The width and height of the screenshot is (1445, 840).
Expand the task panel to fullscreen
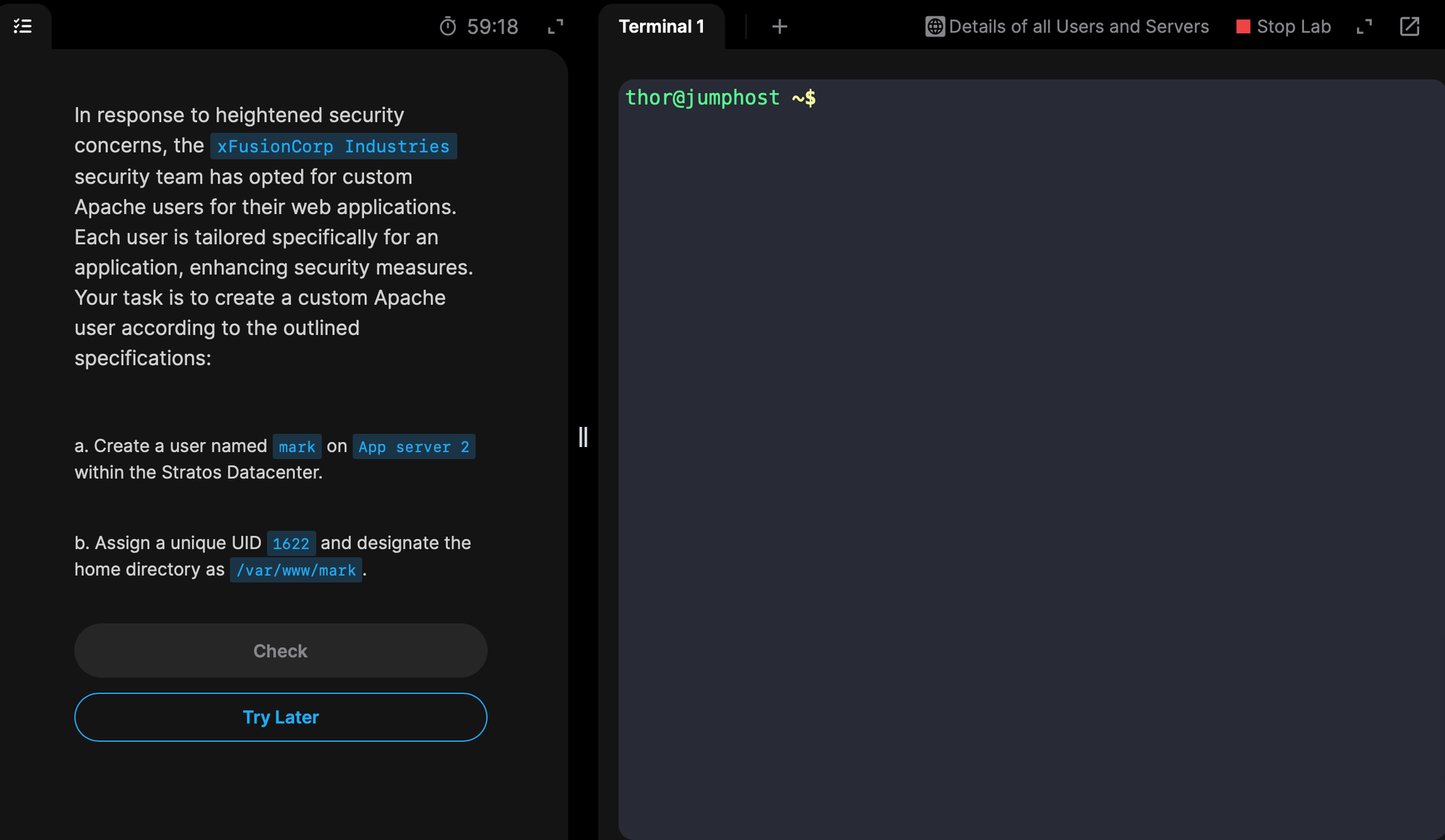coord(555,27)
